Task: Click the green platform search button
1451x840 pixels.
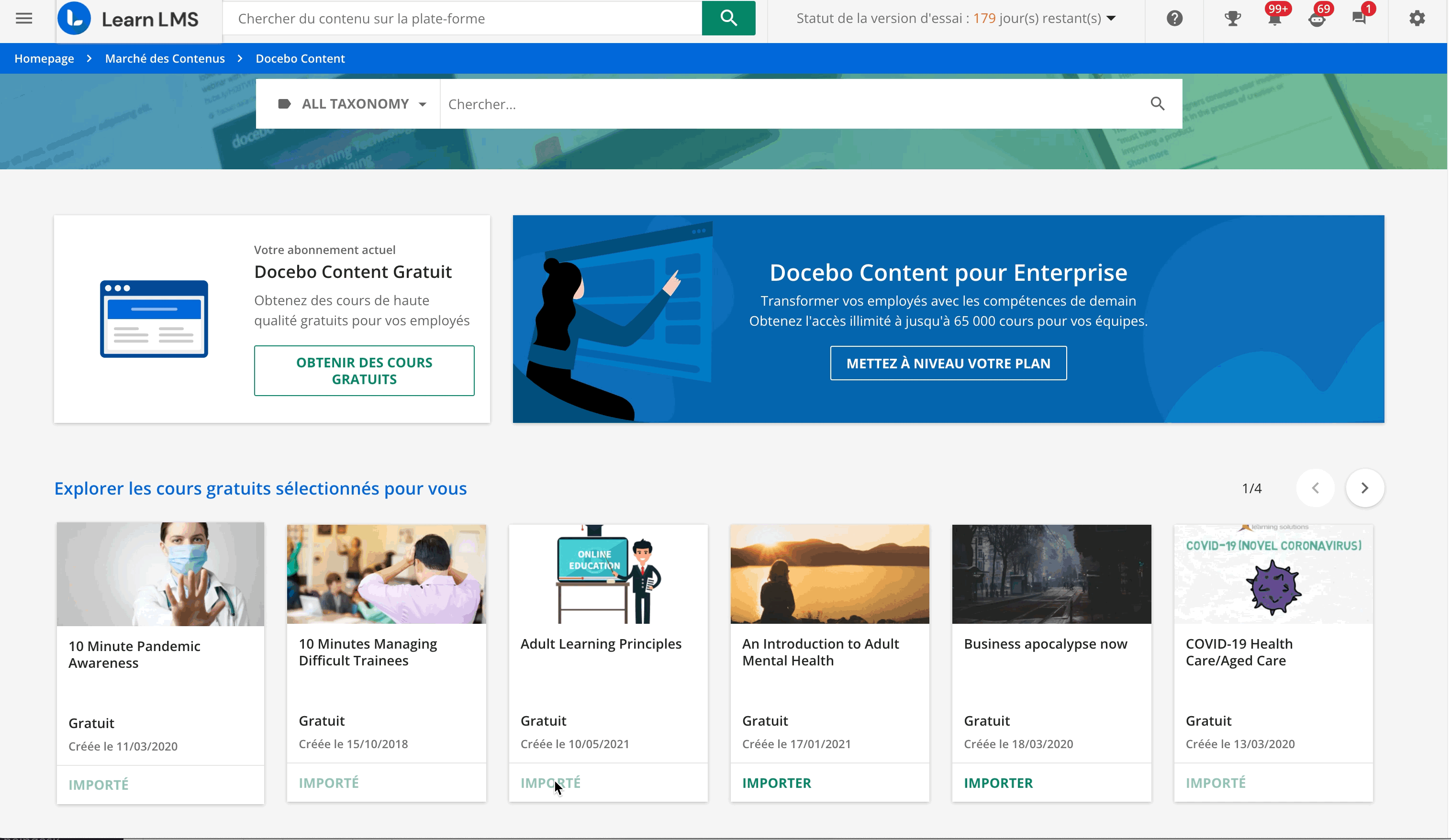Action: tap(728, 19)
